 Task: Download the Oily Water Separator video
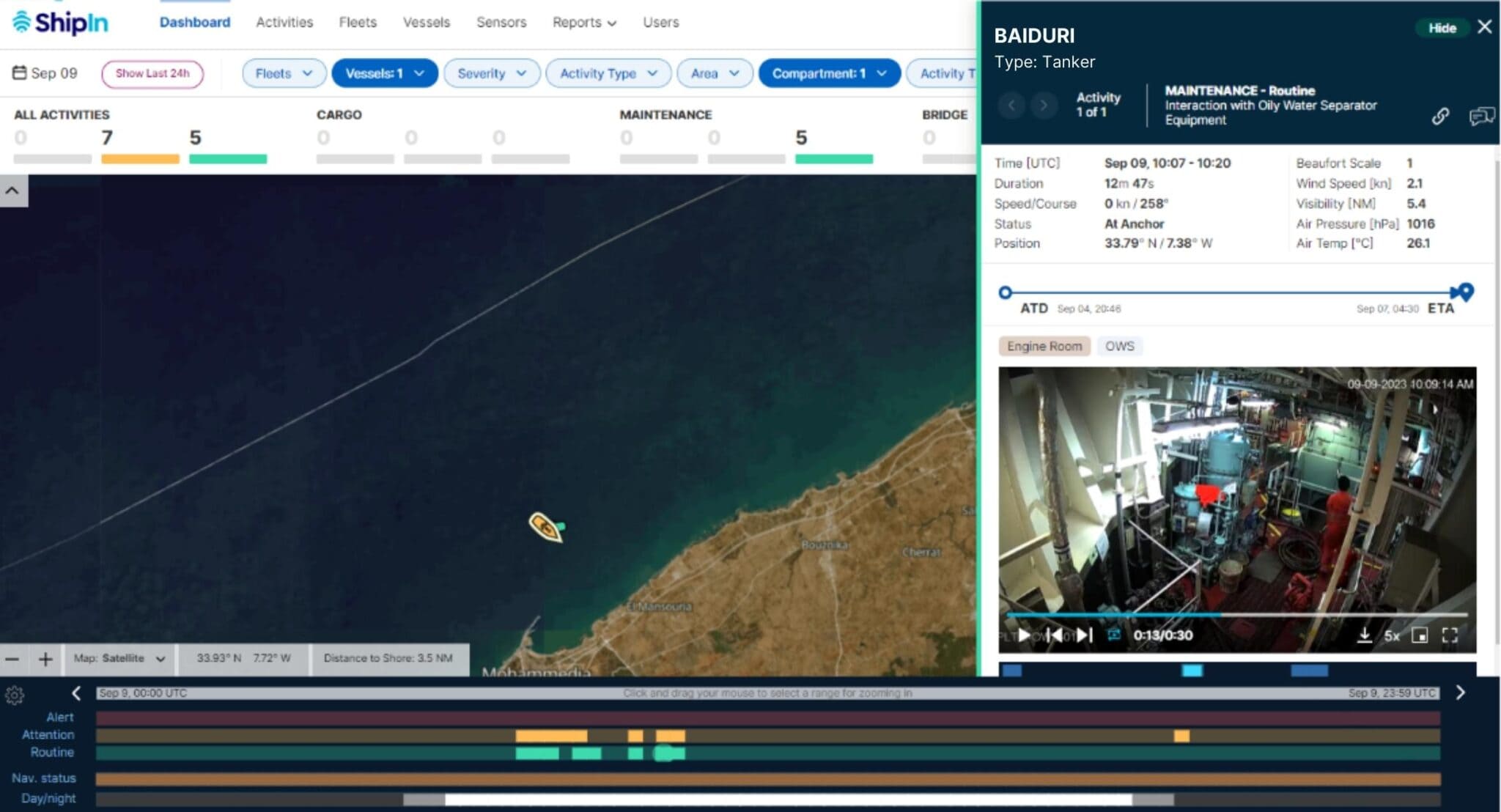coord(1365,635)
